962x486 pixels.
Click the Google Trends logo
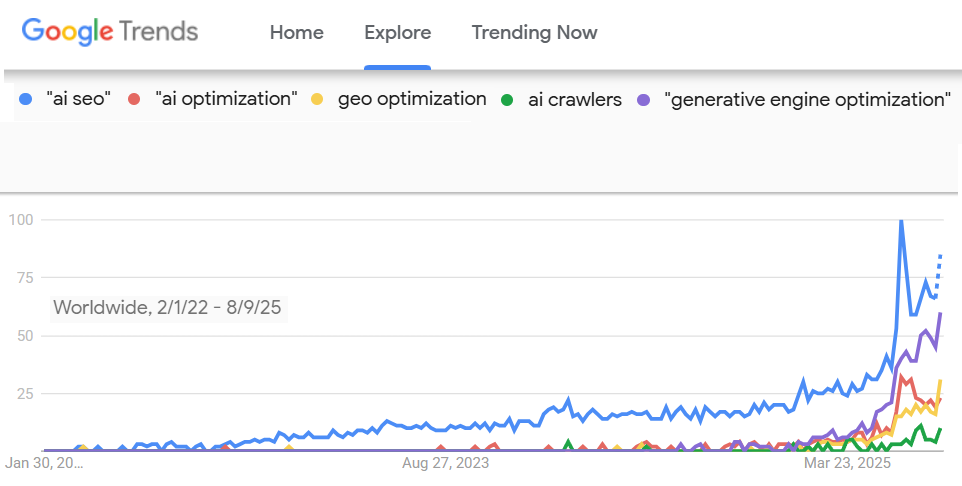[110, 32]
